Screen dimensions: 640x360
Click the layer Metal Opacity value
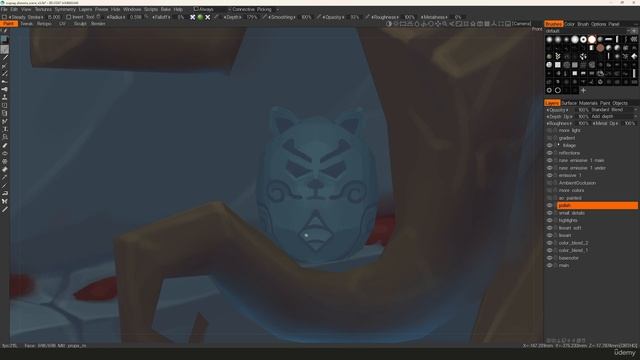(630, 123)
